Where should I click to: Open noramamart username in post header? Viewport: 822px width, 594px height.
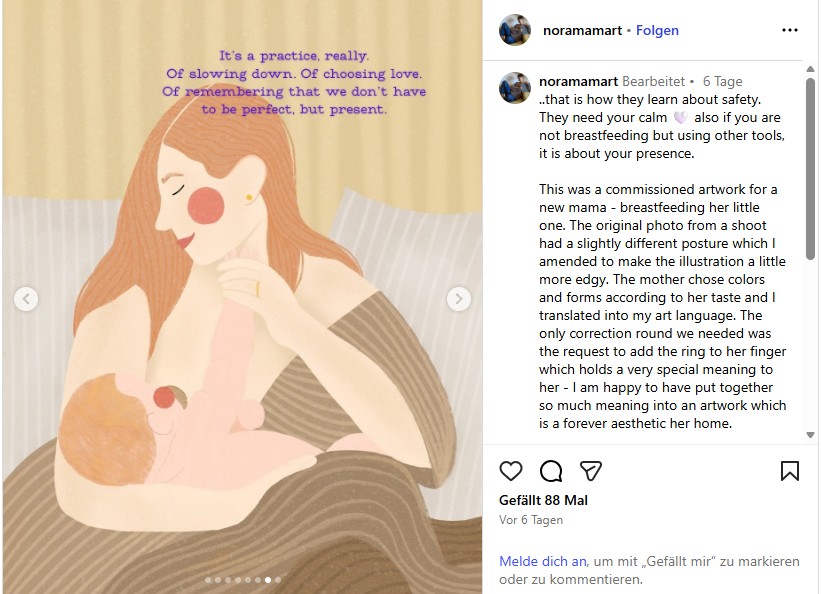pyautogui.click(x=582, y=30)
